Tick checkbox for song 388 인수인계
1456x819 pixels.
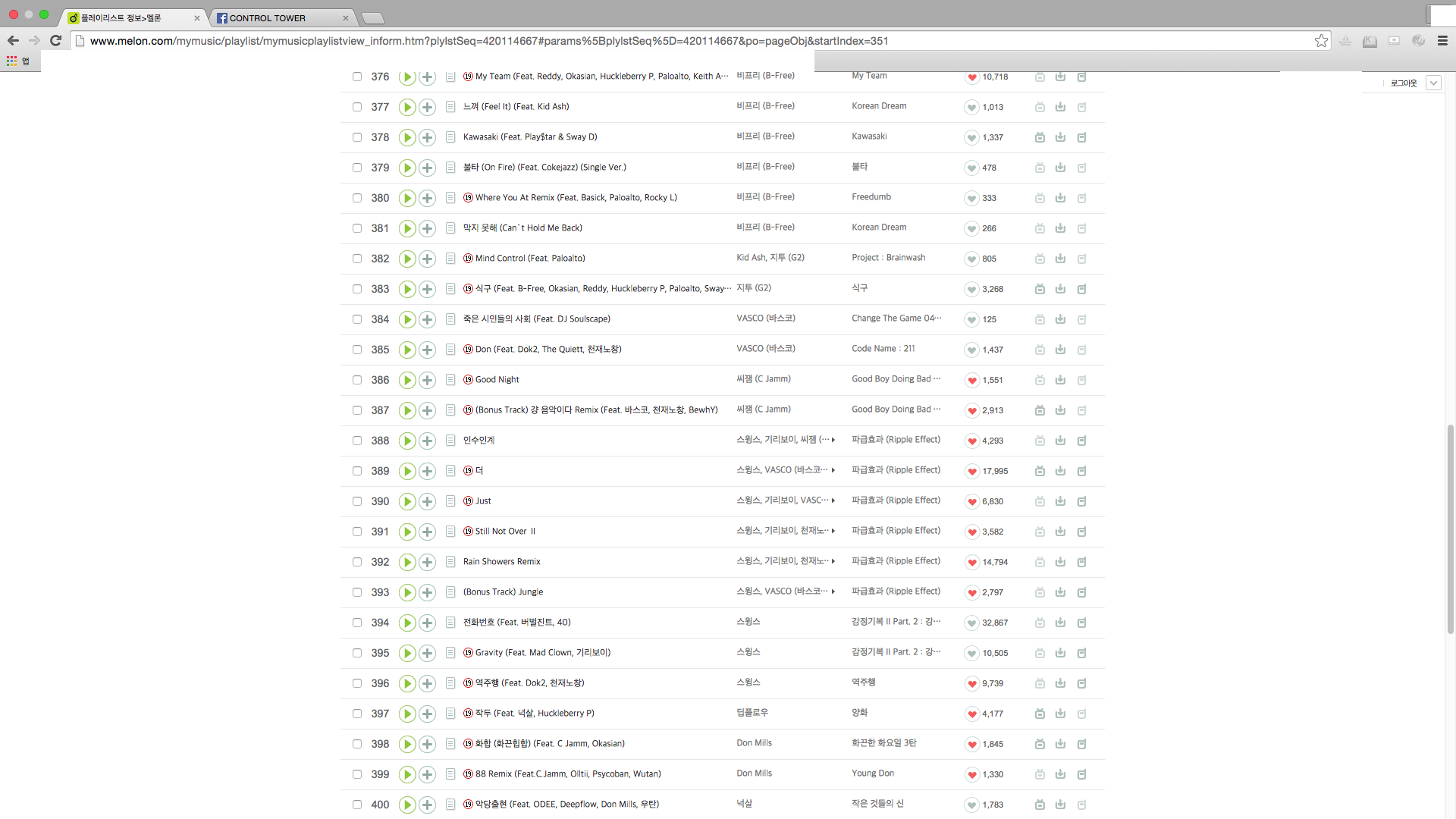pos(356,441)
